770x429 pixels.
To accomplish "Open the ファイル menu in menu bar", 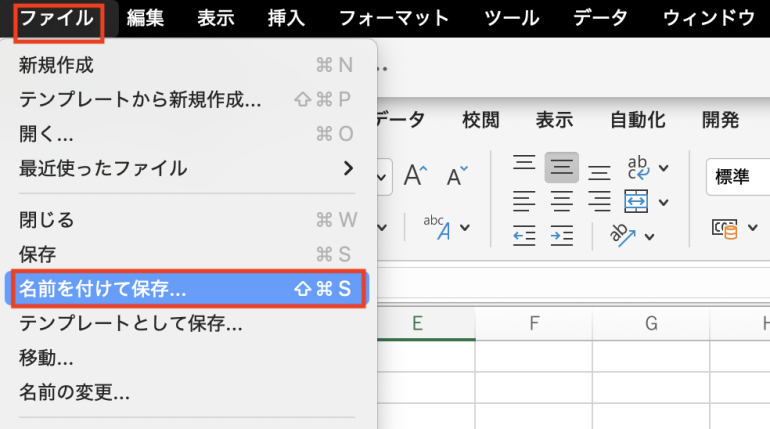I will click(x=57, y=19).
